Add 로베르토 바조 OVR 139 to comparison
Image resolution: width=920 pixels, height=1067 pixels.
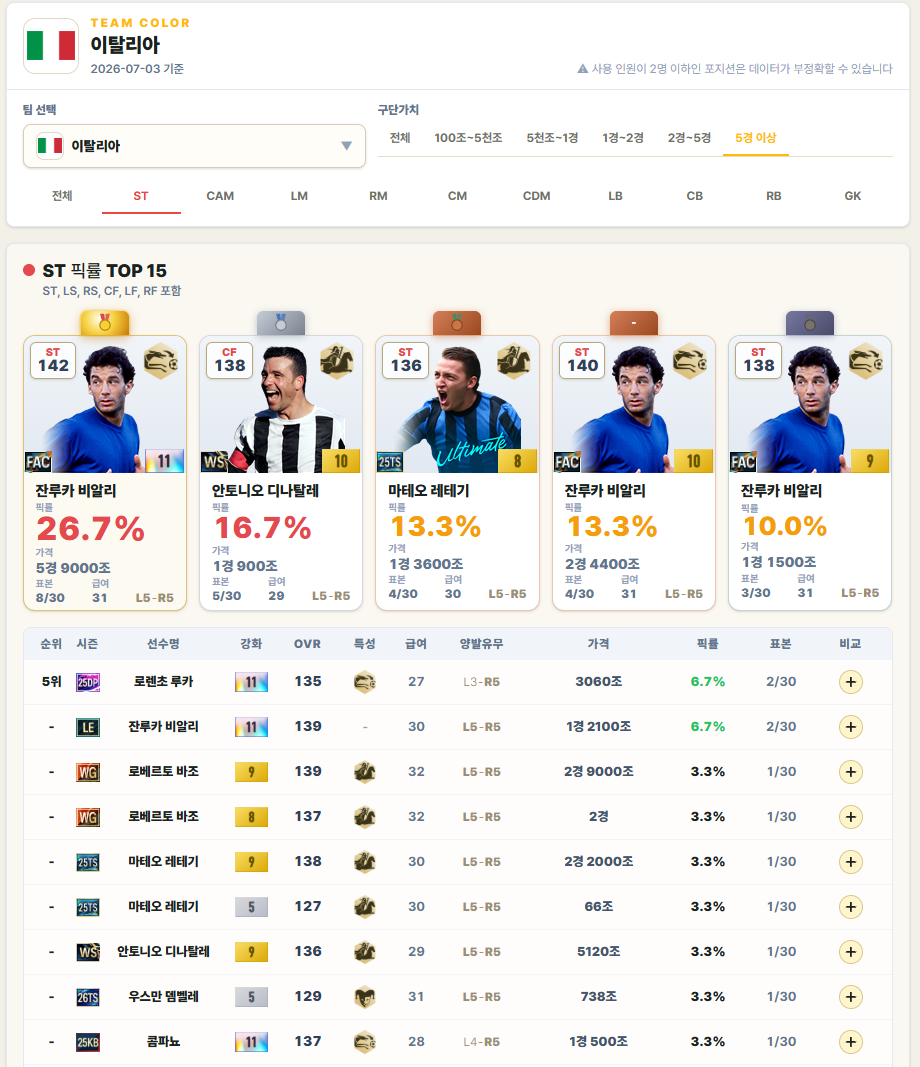(x=851, y=772)
